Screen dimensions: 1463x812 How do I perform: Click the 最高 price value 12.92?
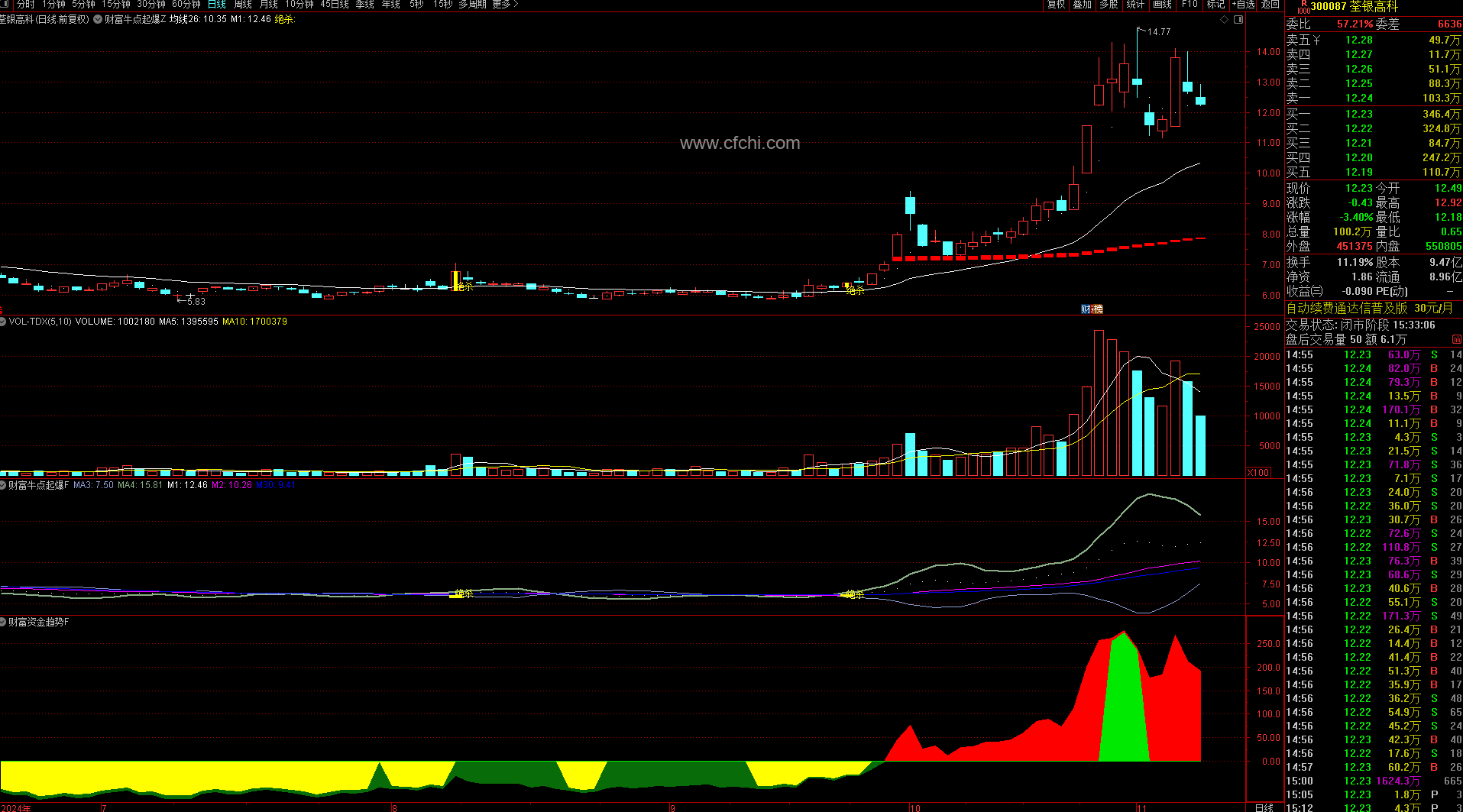(1448, 202)
